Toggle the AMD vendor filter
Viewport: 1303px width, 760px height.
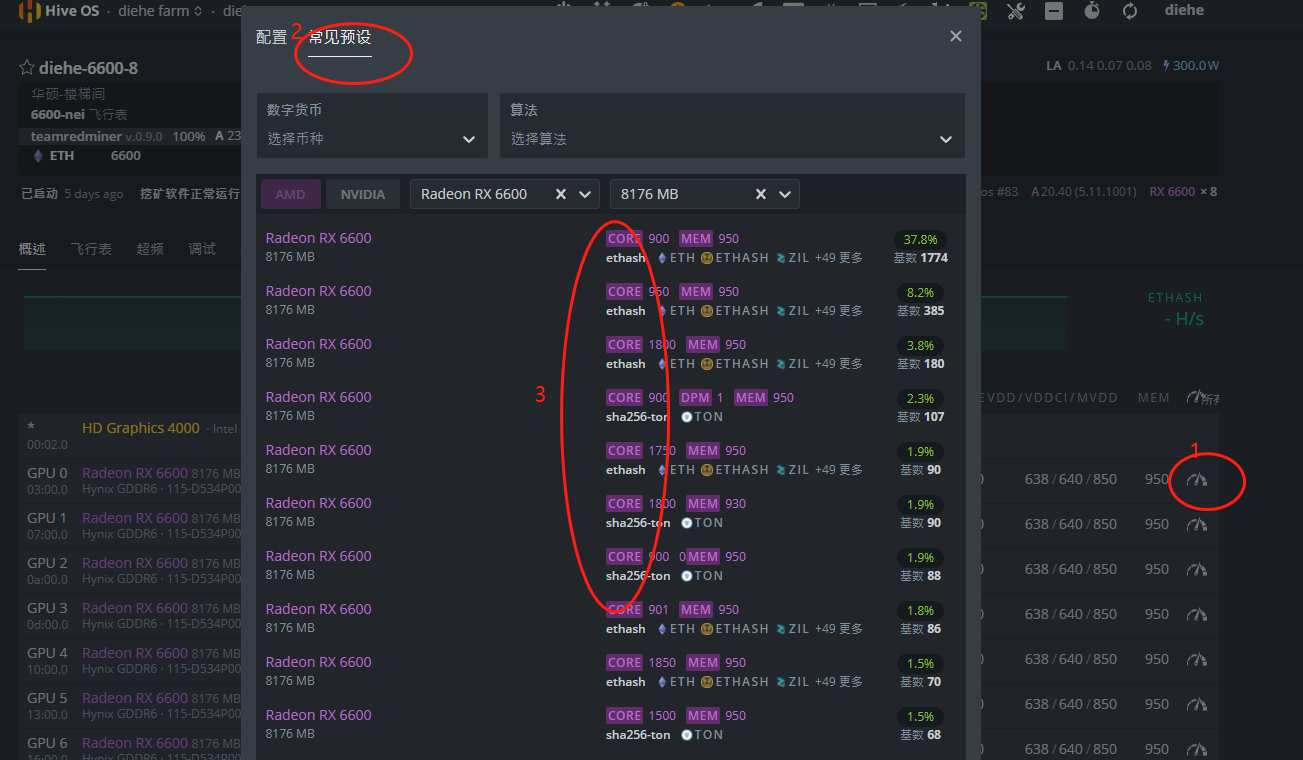(291, 194)
